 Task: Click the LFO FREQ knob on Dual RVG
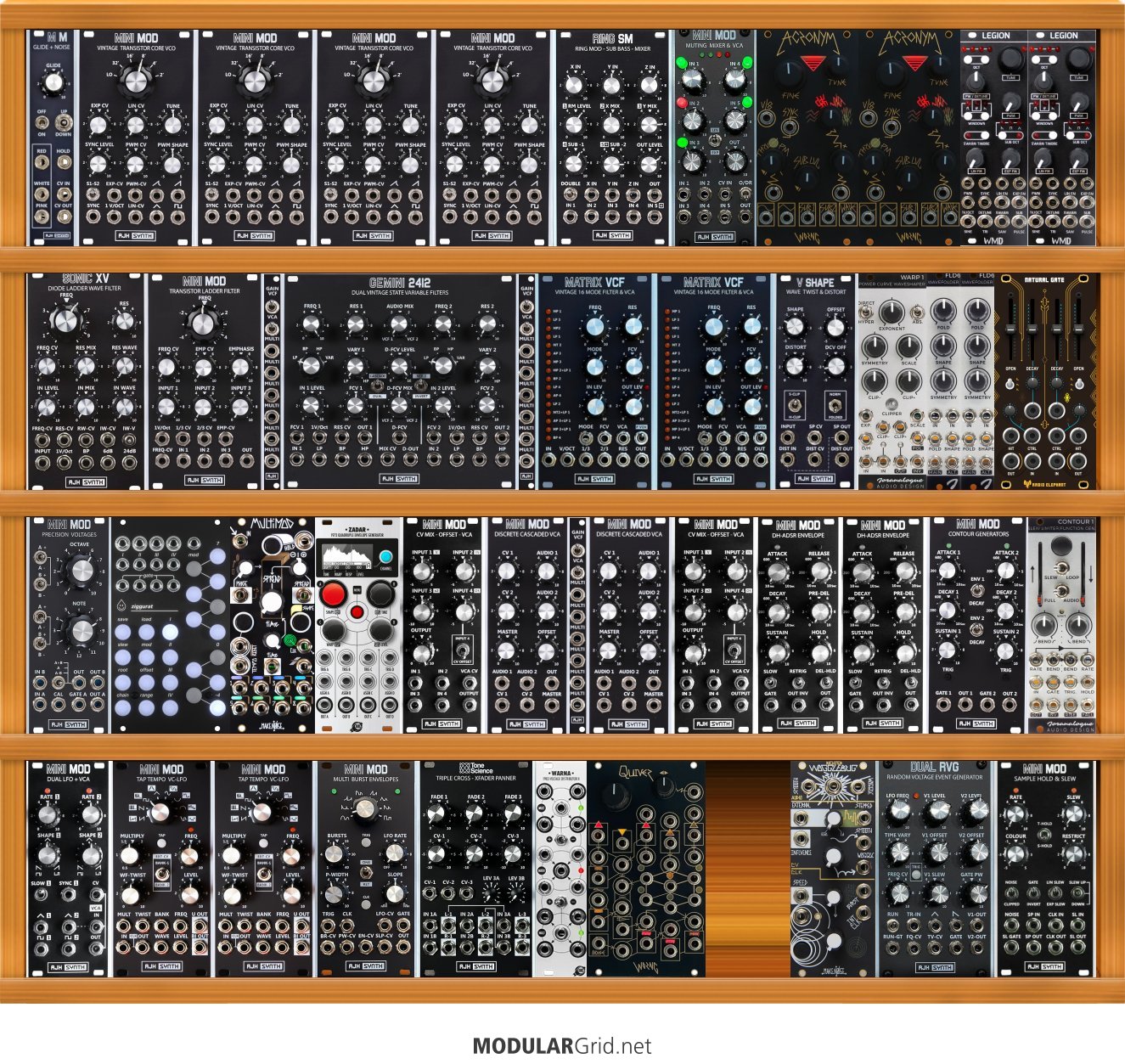coord(898,812)
